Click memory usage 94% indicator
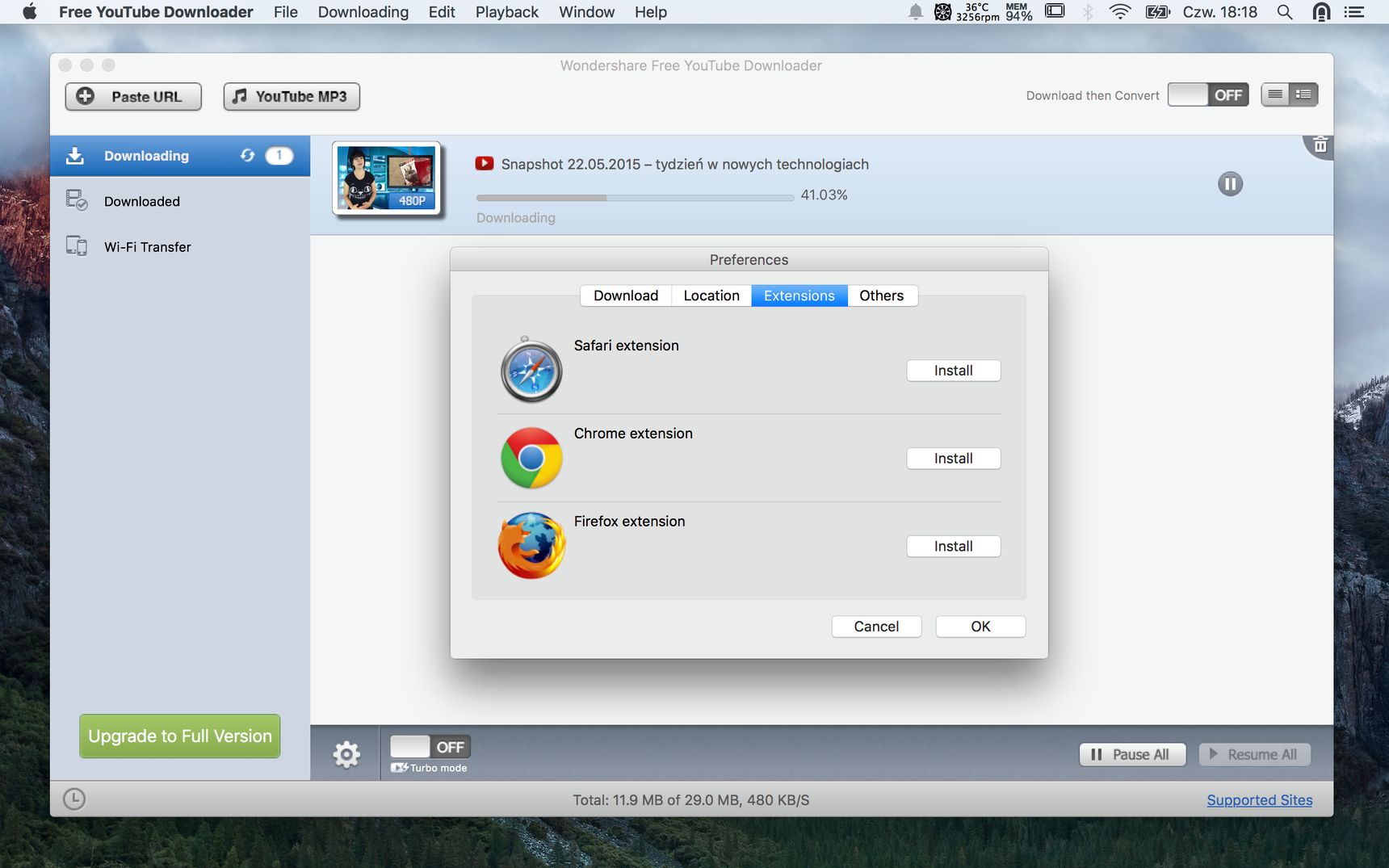The image size is (1389, 868). [x=1018, y=11]
